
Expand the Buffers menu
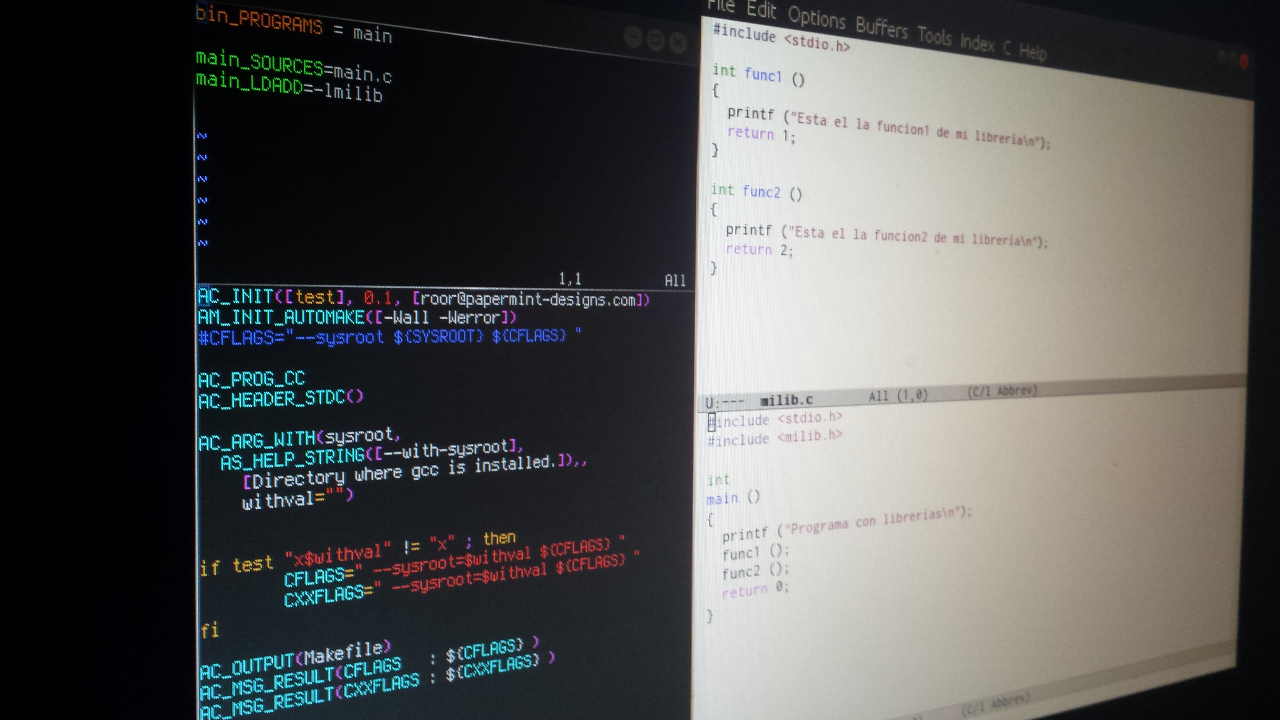[881, 27]
